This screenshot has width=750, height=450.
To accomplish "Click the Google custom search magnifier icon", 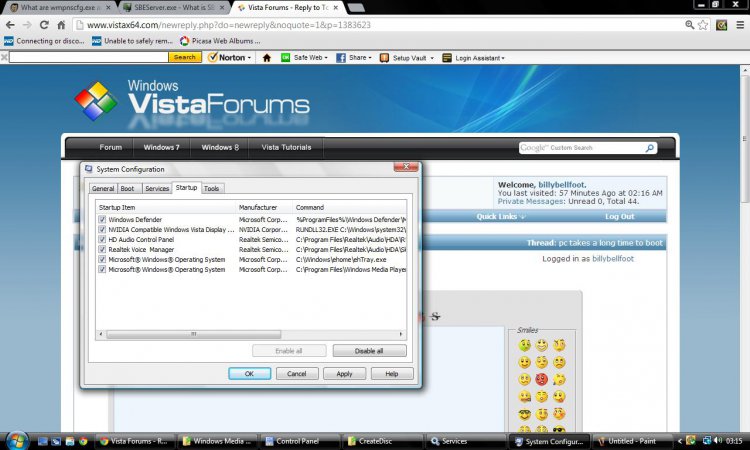I will click(x=649, y=148).
